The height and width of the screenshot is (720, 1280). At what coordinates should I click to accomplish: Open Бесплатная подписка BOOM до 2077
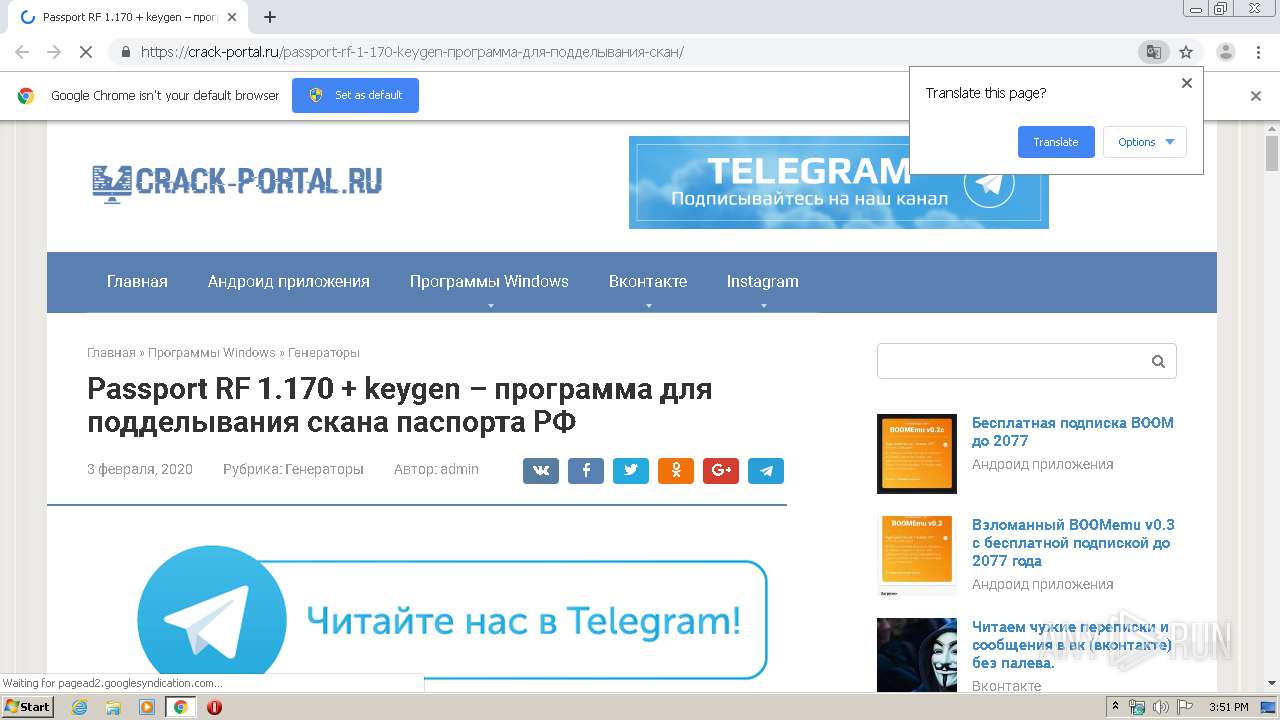1073,432
